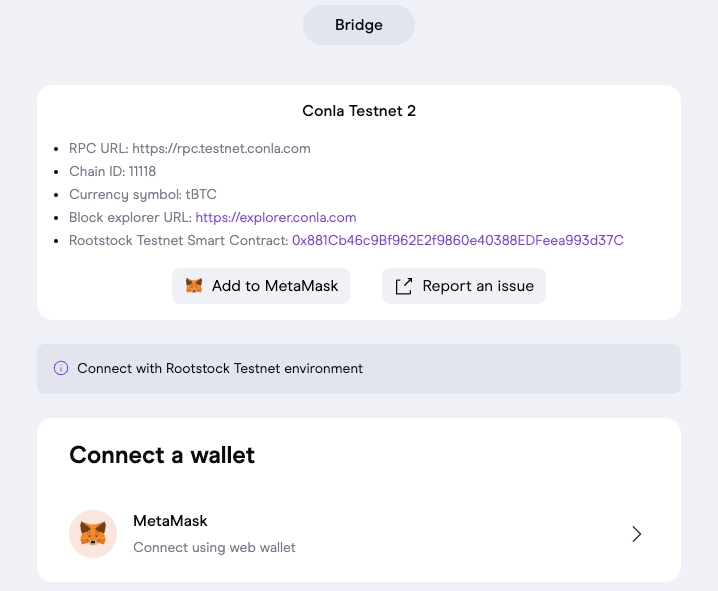Click the Connect using web wallet description

[x=214, y=547]
